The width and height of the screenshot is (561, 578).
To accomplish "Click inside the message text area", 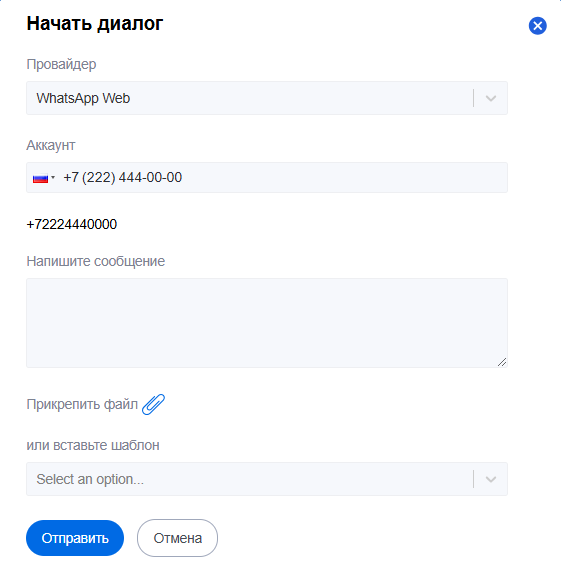I will click(x=267, y=323).
